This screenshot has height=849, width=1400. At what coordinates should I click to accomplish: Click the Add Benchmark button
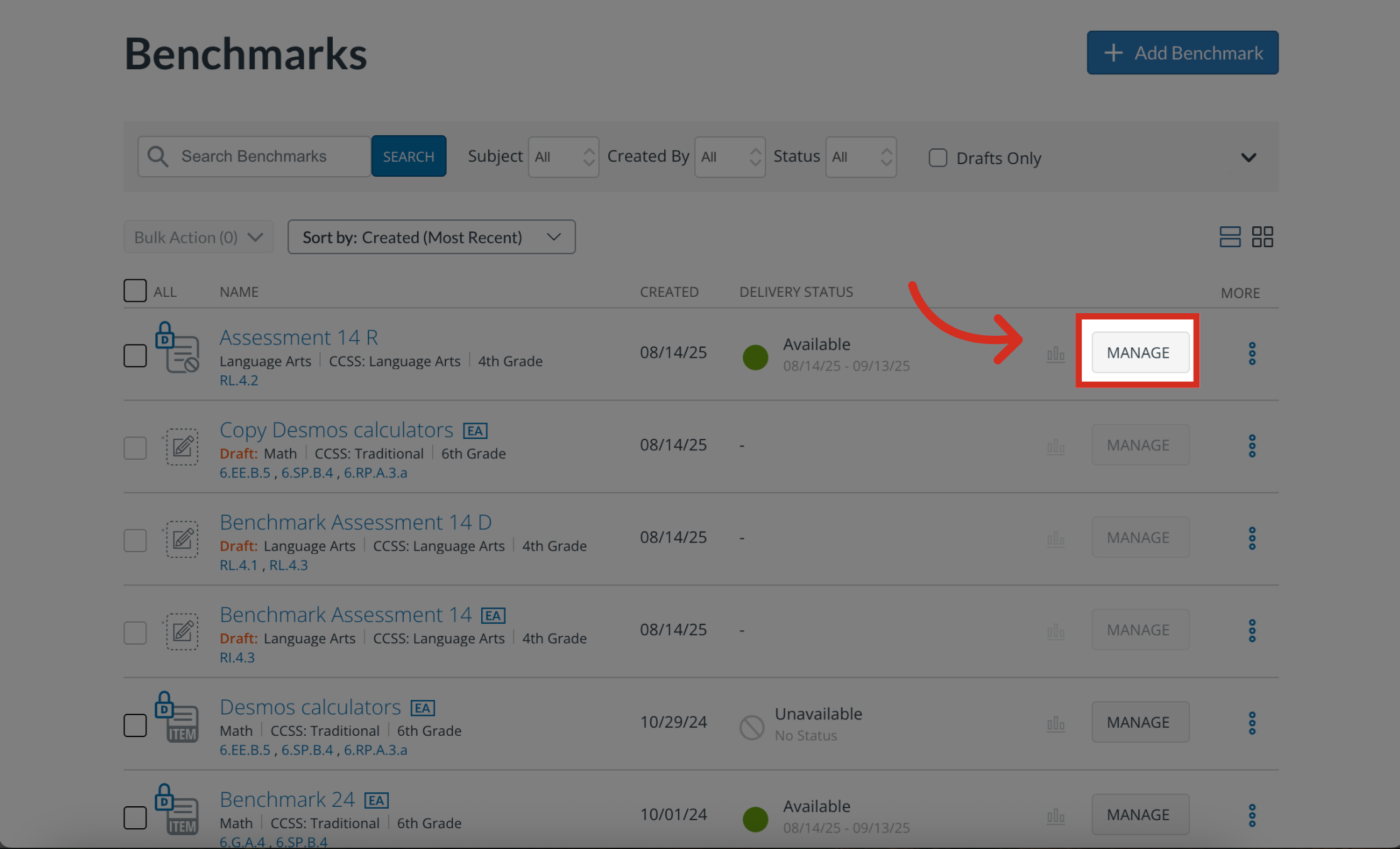click(1182, 53)
